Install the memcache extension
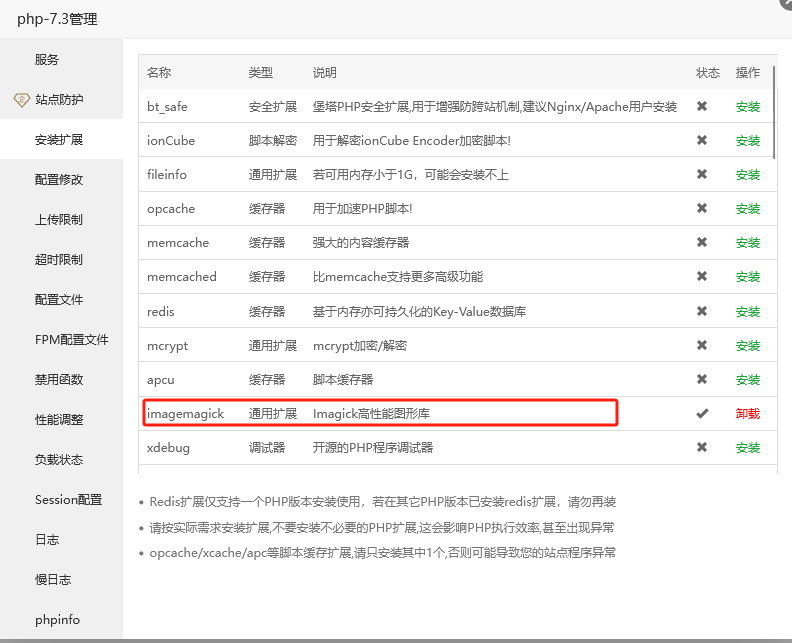 pyautogui.click(x=748, y=243)
